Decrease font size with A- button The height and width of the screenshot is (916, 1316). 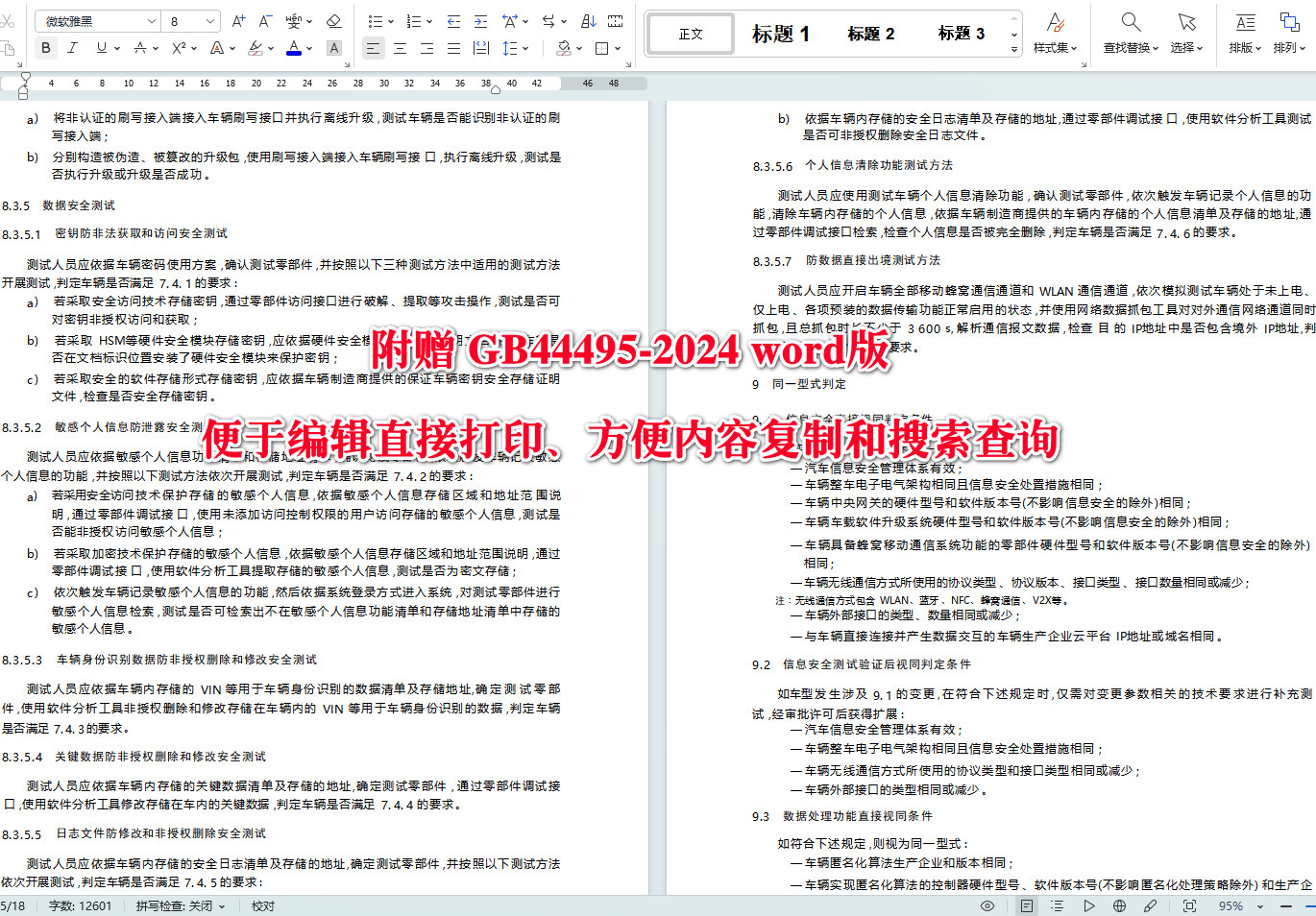(265, 21)
